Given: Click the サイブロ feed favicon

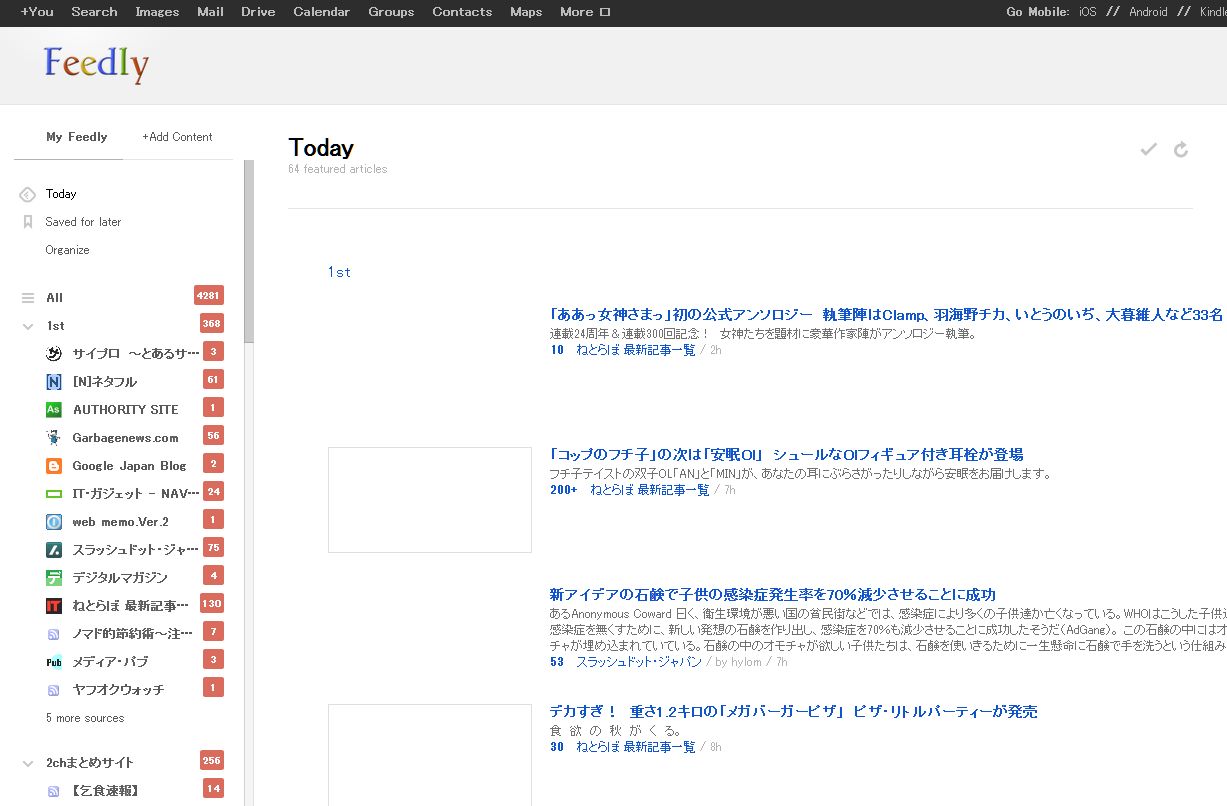Looking at the screenshot, I should point(54,353).
